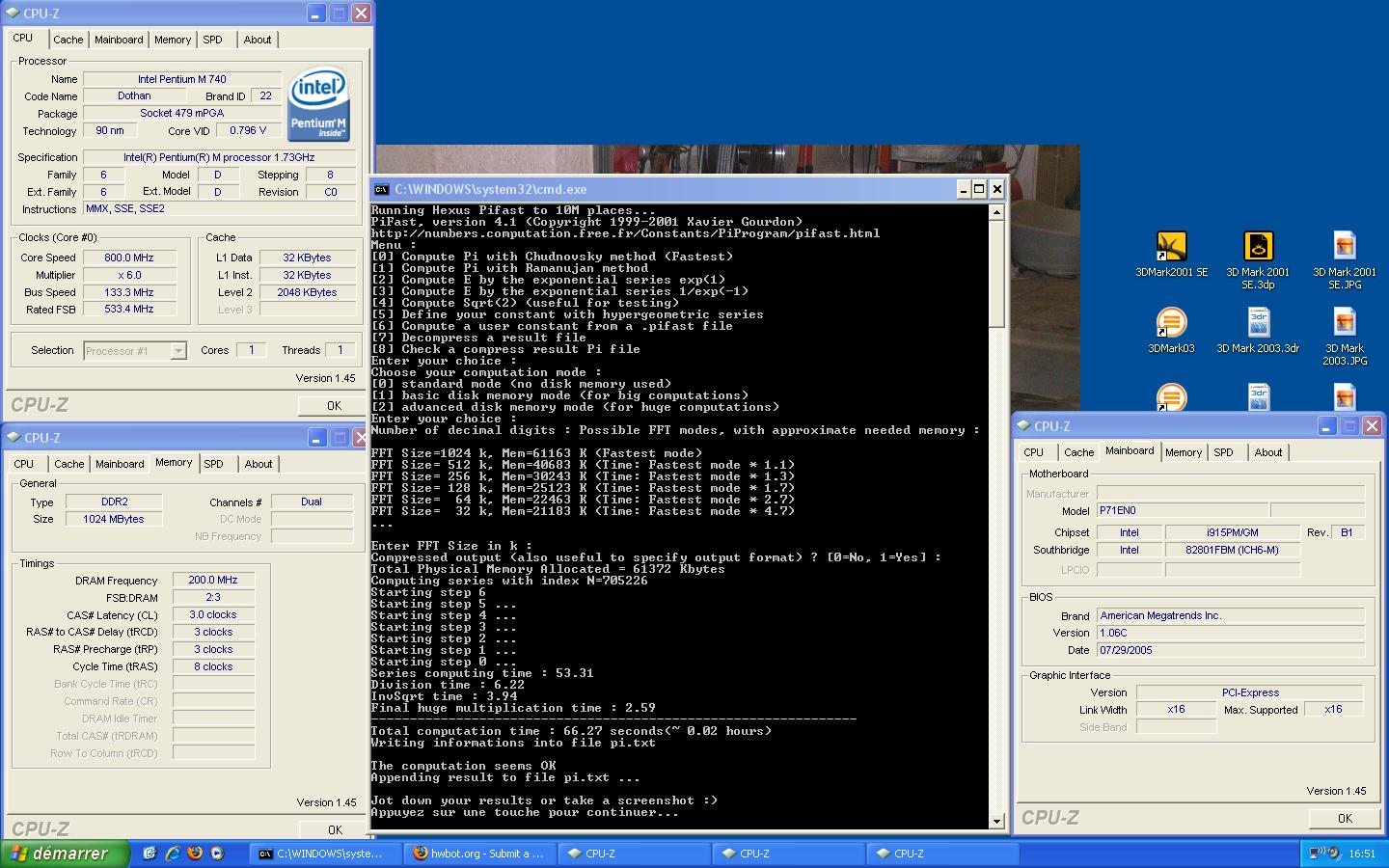Image resolution: width=1389 pixels, height=868 pixels.
Task: Click the wireless network tray icon
Action: click(x=1317, y=854)
